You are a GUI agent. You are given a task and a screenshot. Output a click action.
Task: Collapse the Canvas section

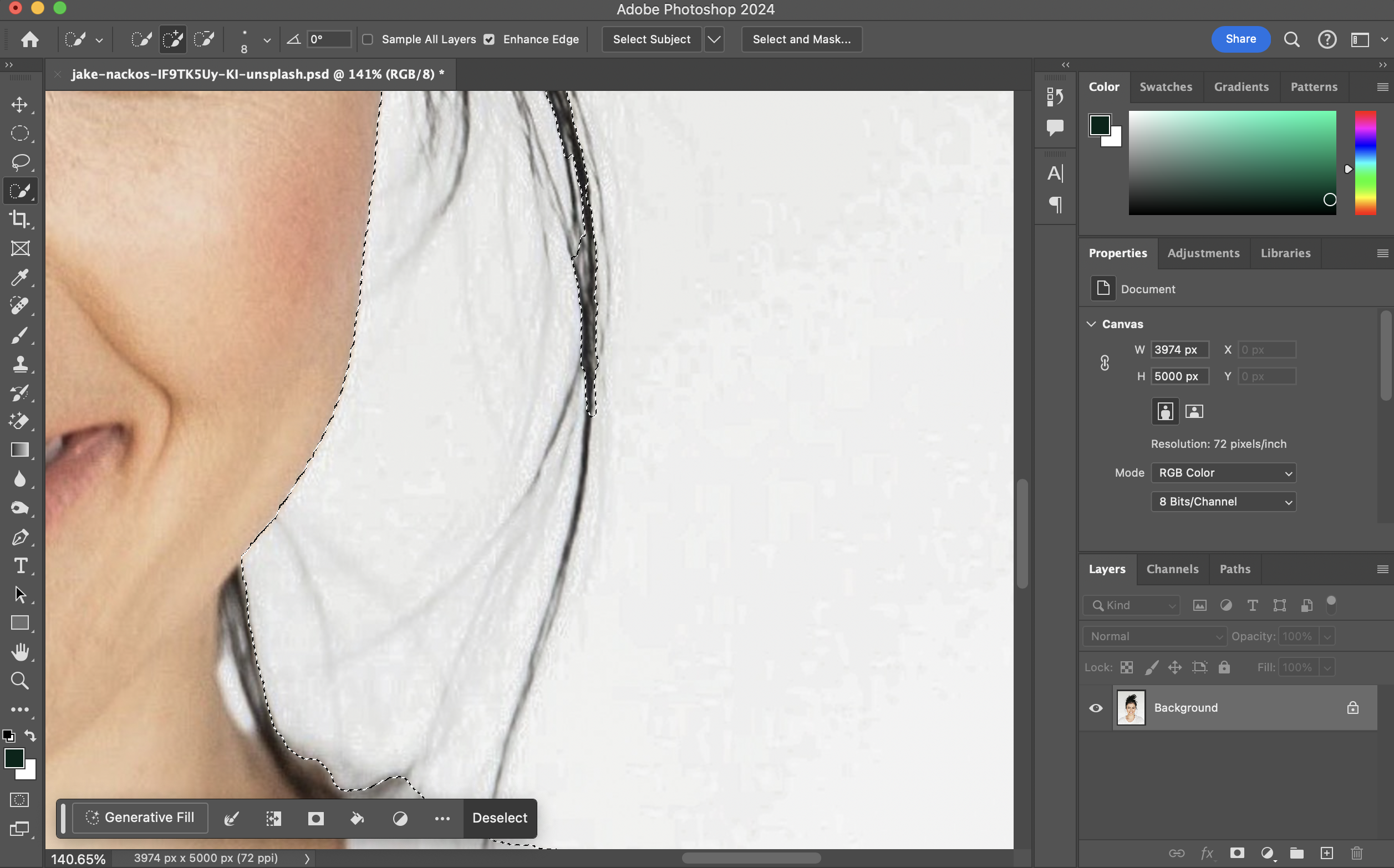tap(1091, 324)
